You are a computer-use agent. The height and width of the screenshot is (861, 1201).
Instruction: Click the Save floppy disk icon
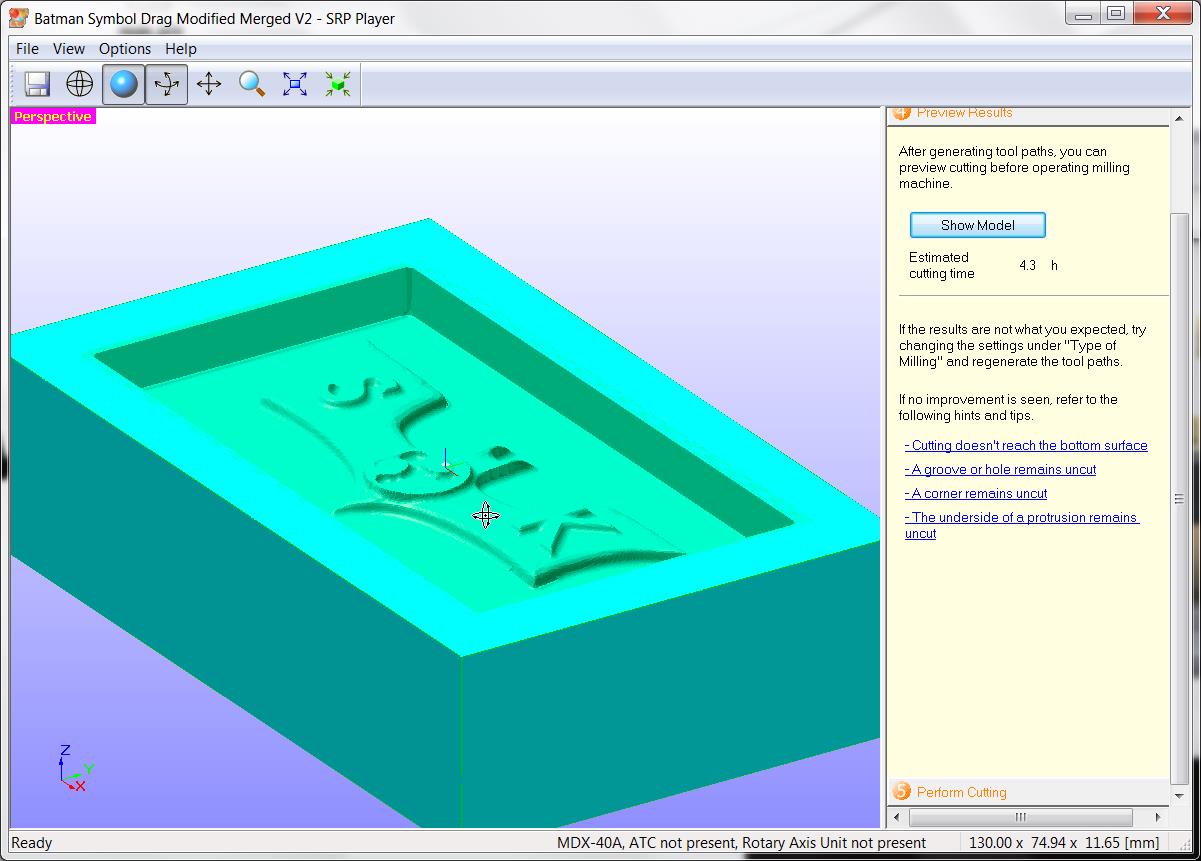[38, 84]
